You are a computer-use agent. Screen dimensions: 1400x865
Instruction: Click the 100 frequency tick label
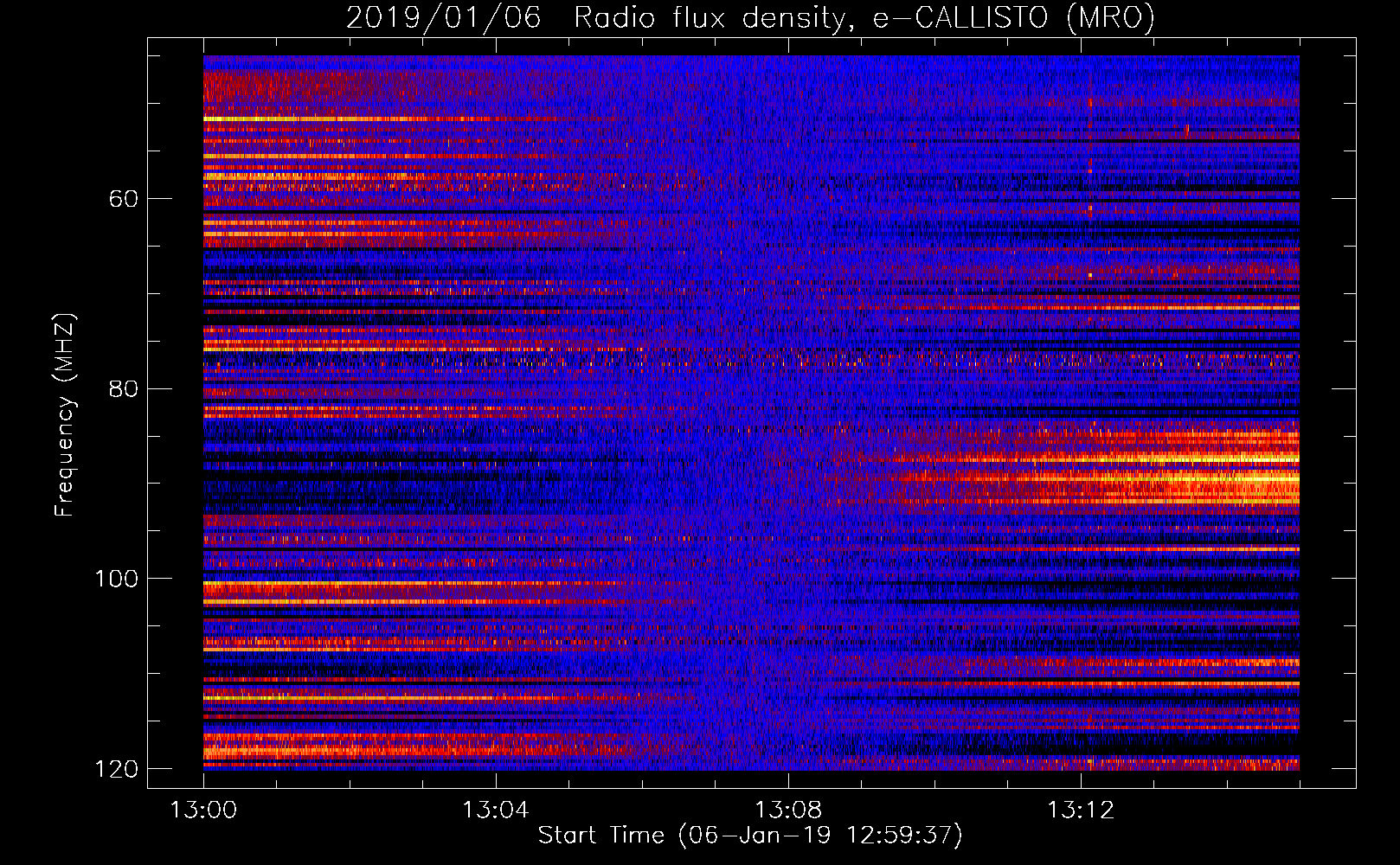pyautogui.click(x=117, y=579)
